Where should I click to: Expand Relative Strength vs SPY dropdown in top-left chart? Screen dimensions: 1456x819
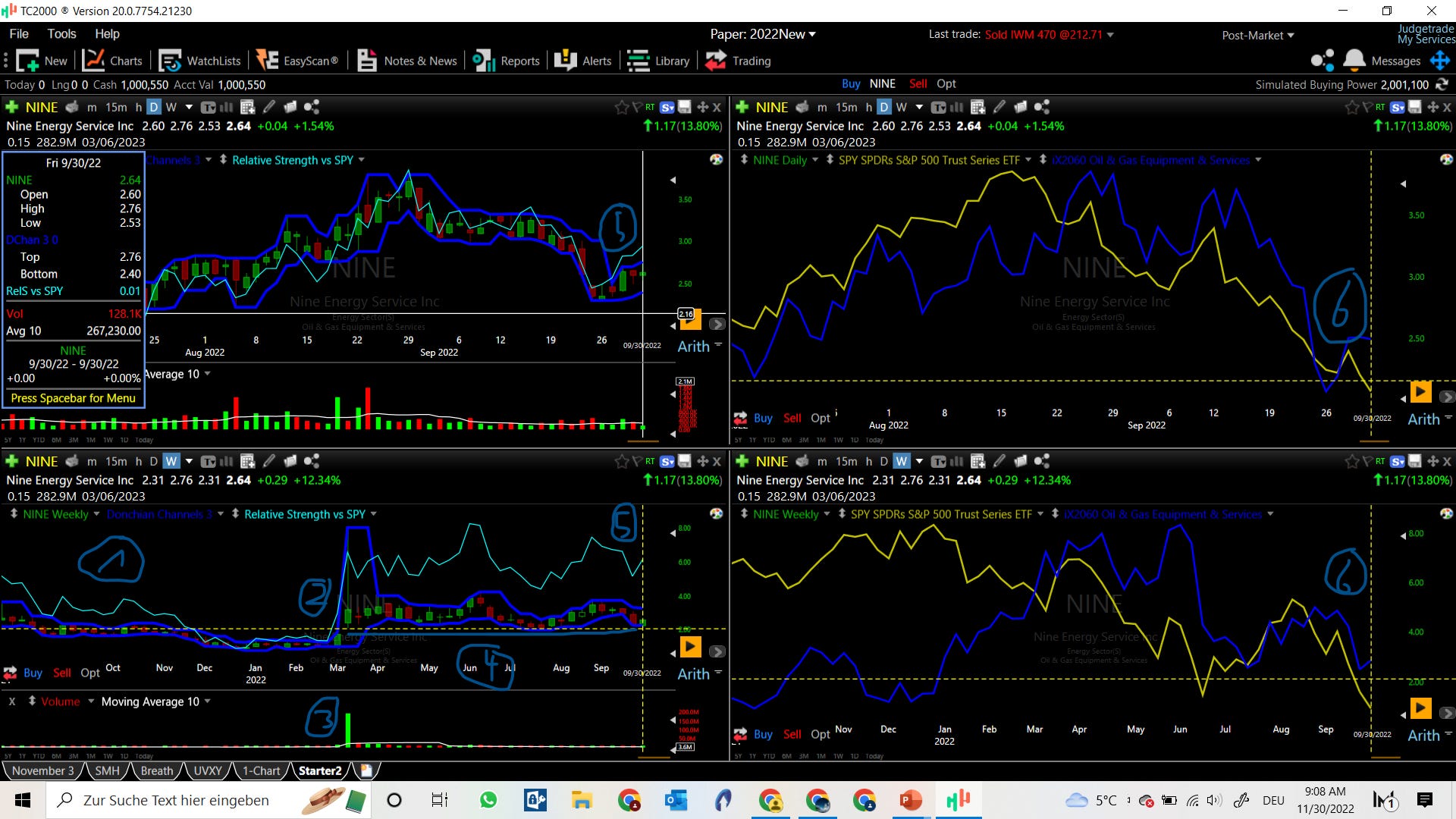click(361, 160)
